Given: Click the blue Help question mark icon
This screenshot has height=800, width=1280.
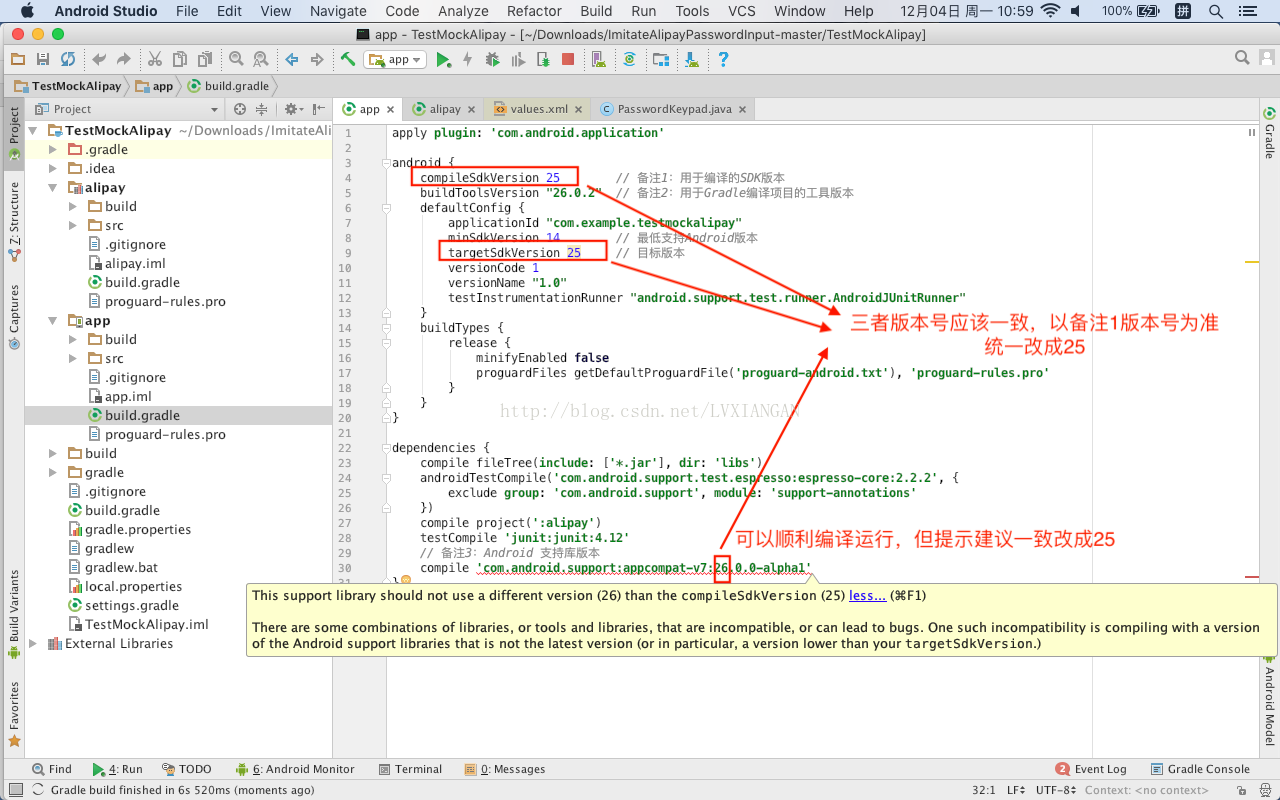Looking at the screenshot, I should [x=723, y=60].
